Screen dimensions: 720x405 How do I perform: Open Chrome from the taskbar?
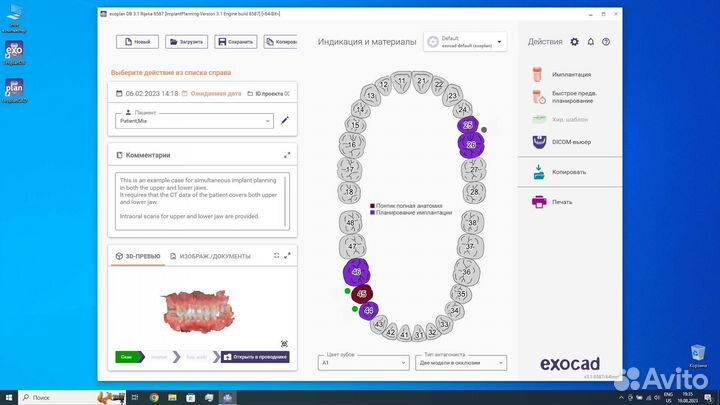coord(154,398)
